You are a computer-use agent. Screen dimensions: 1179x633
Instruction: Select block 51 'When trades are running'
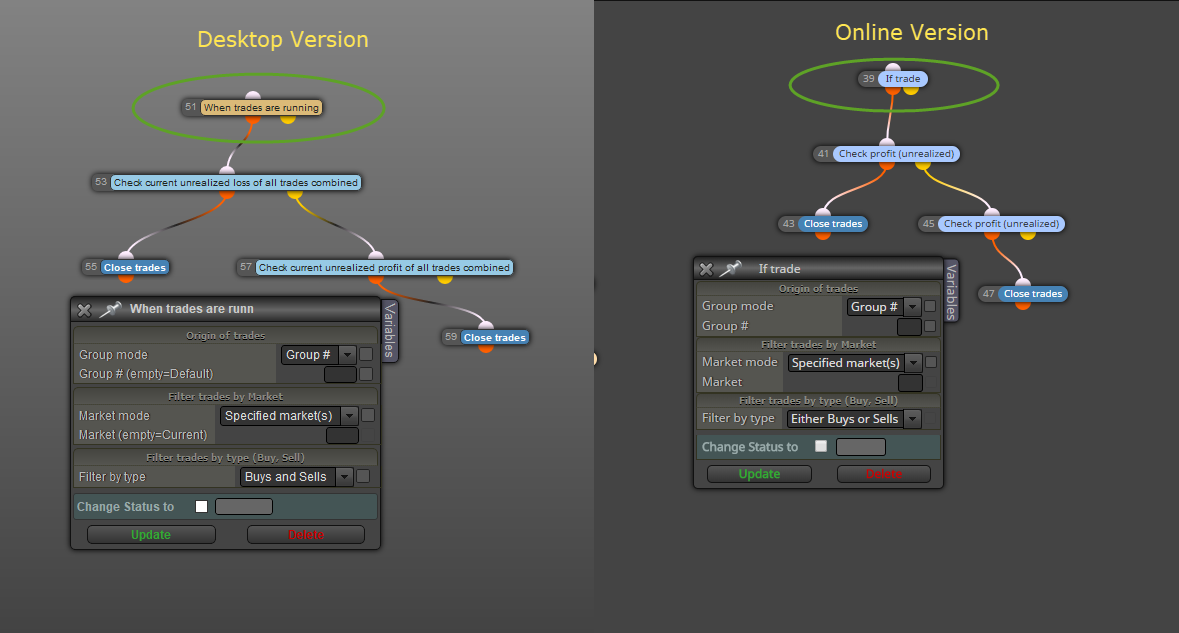(x=261, y=108)
